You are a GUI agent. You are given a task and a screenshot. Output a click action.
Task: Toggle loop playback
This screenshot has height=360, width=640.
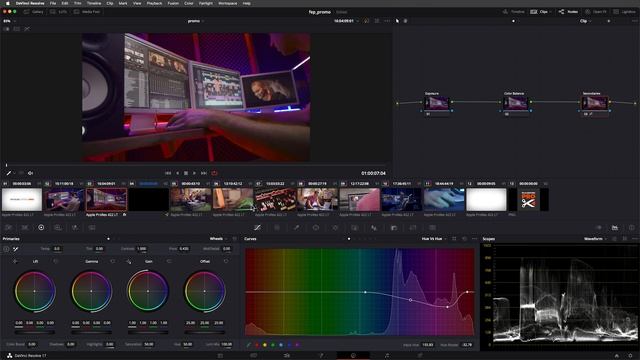(214, 173)
